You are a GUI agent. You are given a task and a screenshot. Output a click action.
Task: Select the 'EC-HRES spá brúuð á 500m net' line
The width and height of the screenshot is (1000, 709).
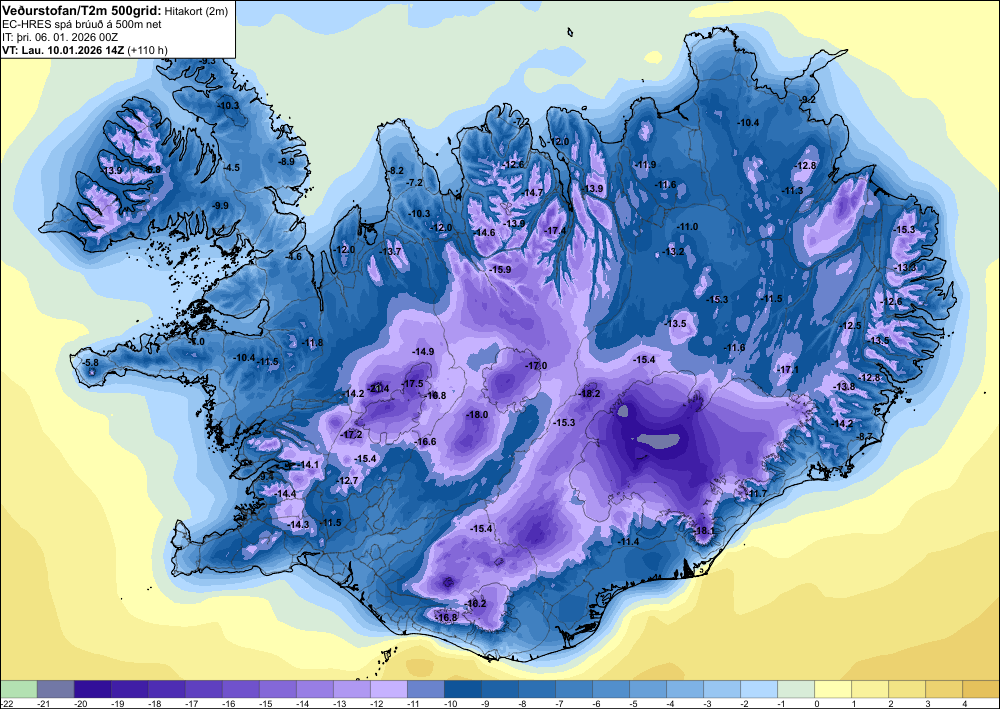coord(82,24)
